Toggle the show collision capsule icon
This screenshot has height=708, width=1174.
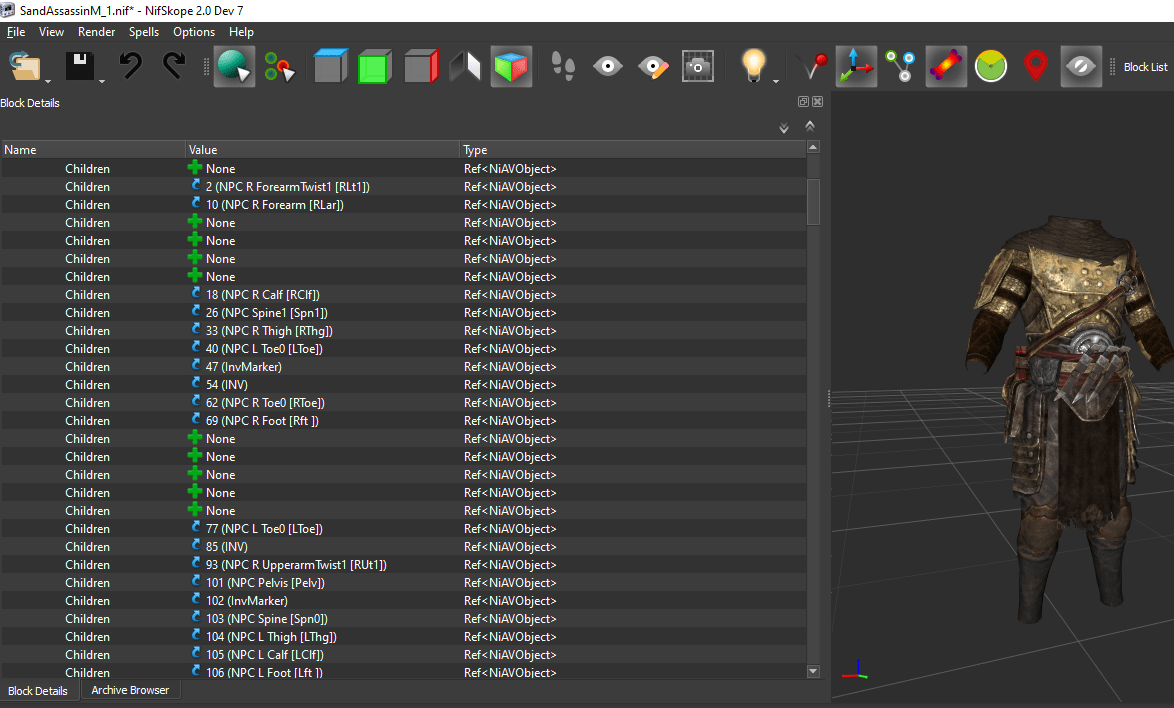point(946,67)
